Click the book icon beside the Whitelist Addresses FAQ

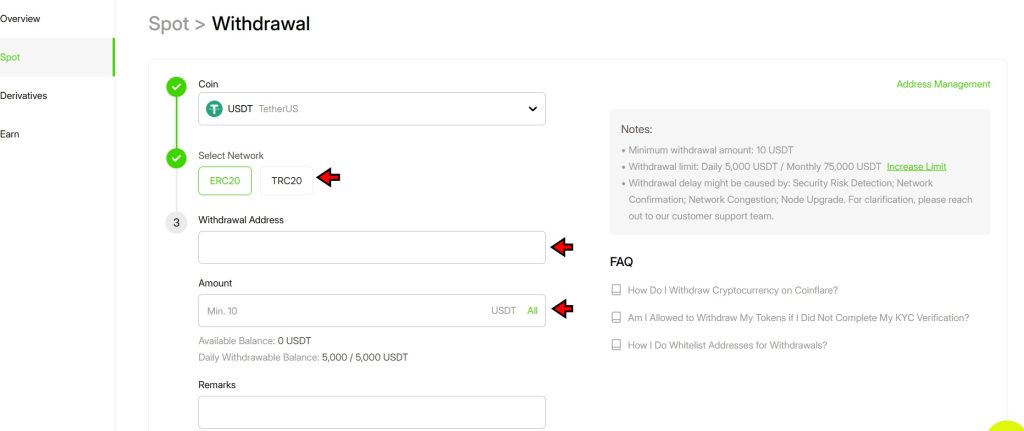coord(616,345)
